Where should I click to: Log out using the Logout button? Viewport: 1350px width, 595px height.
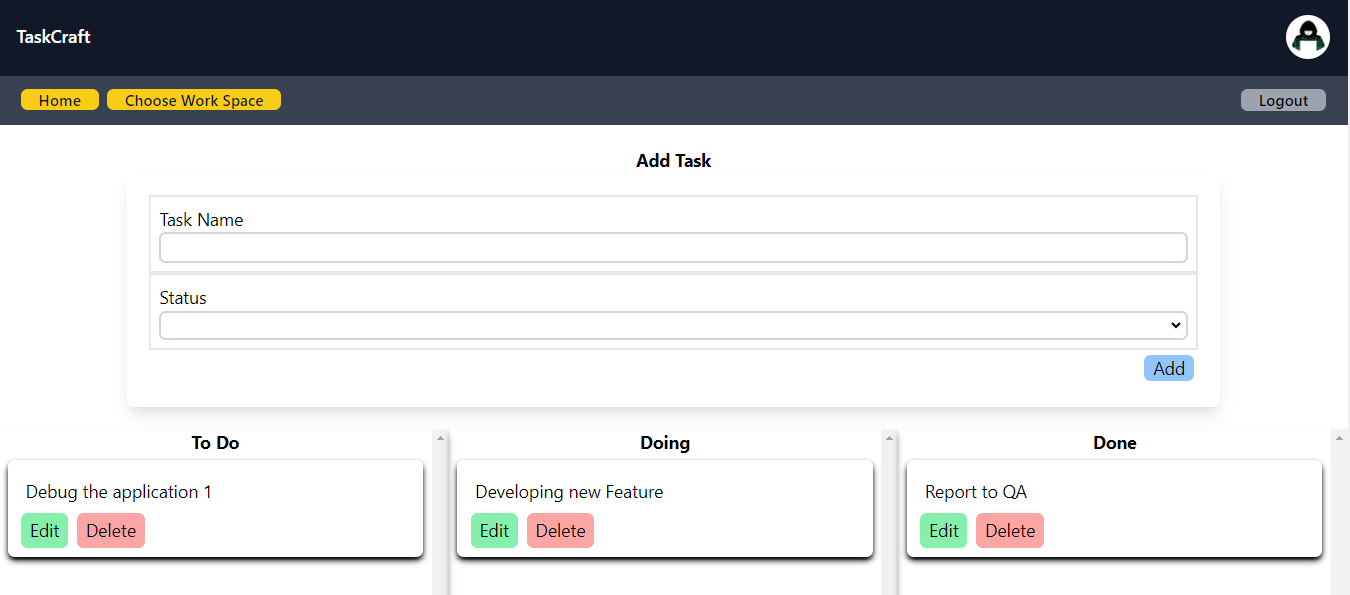coord(1283,100)
